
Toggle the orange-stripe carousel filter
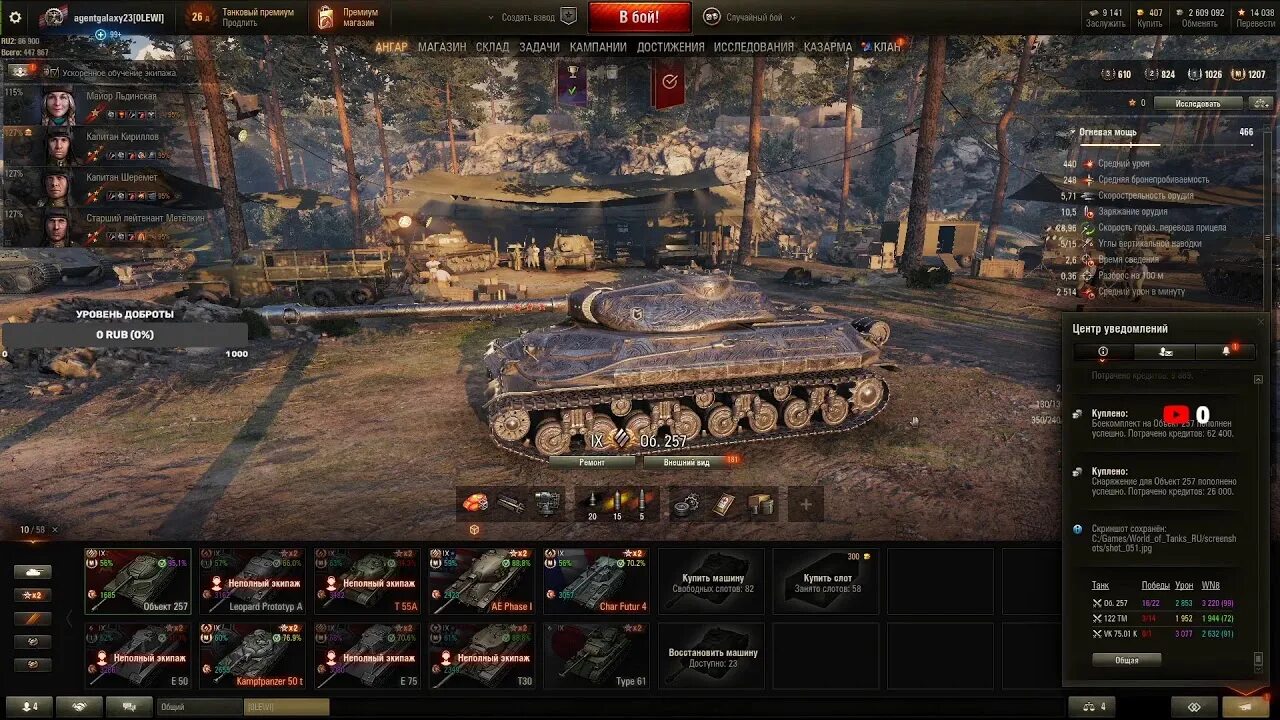[33, 619]
